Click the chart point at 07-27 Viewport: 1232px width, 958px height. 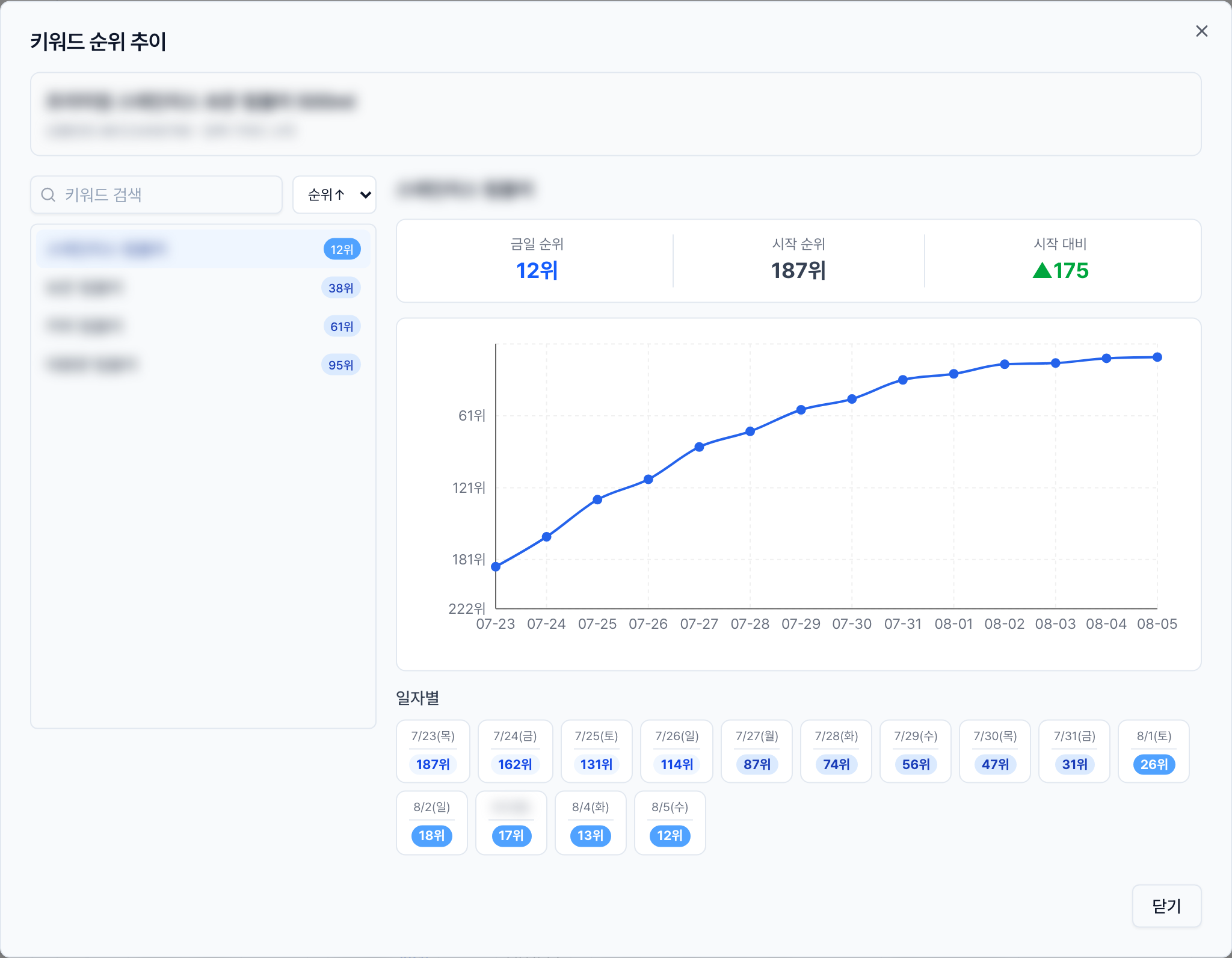pyautogui.click(x=699, y=447)
